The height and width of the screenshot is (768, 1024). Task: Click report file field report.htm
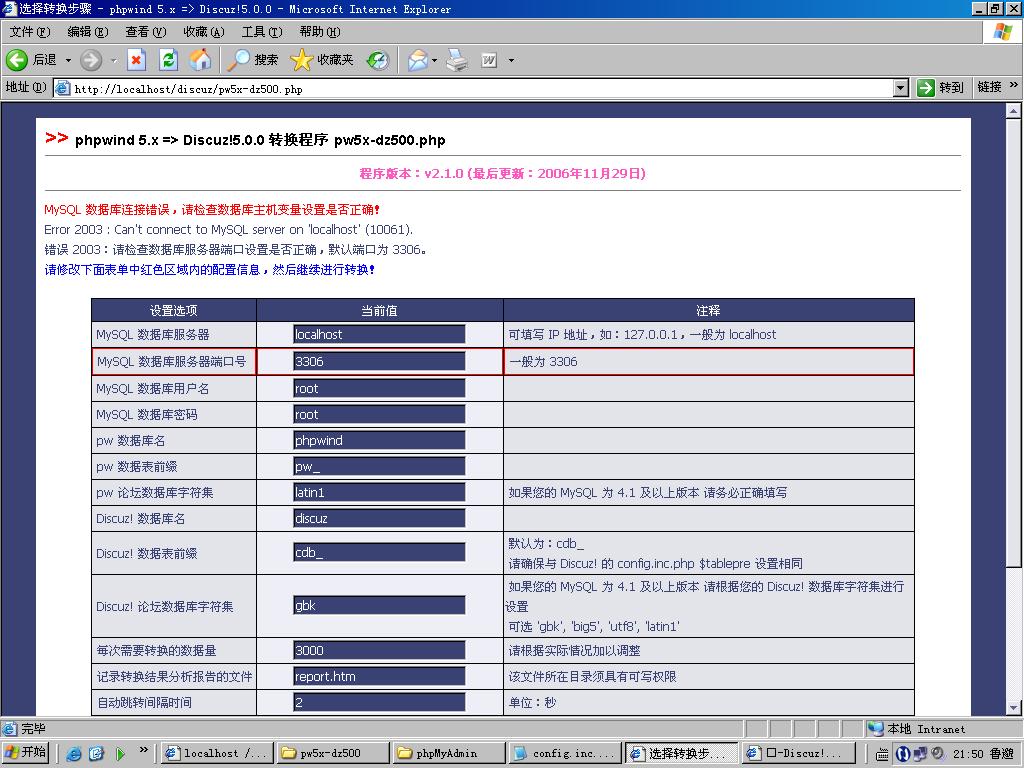tap(379, 677)
